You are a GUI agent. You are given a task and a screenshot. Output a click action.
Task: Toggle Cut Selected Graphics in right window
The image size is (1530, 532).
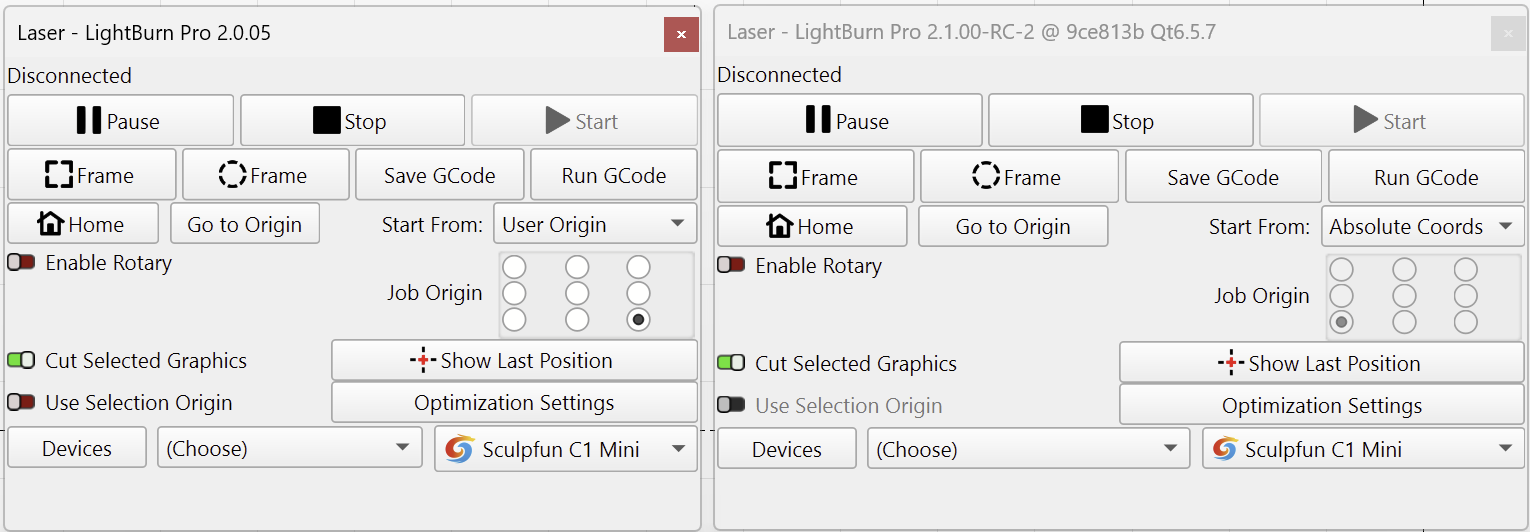point(731,363)
